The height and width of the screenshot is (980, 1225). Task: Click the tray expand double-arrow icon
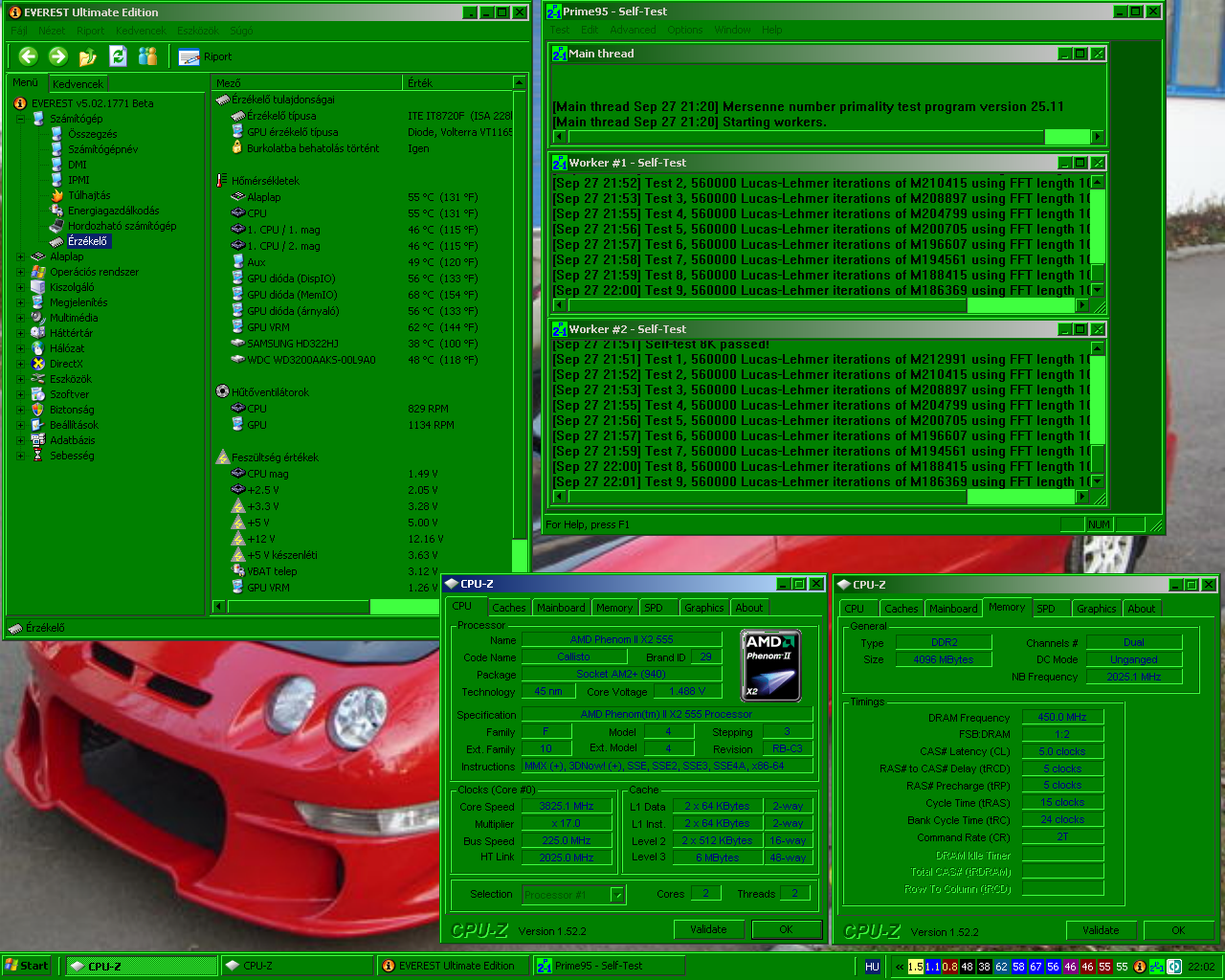click(x=900, y=967)
